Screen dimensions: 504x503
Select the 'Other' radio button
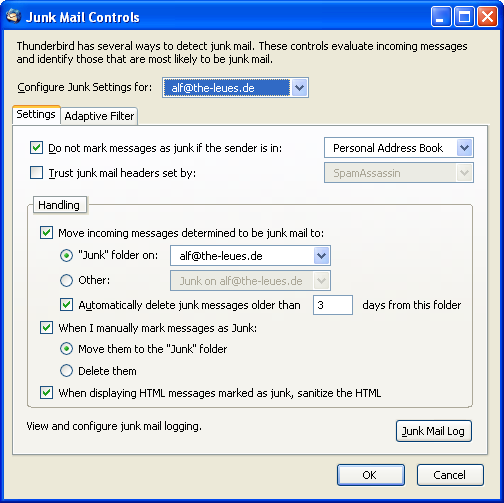click(66, 280)
